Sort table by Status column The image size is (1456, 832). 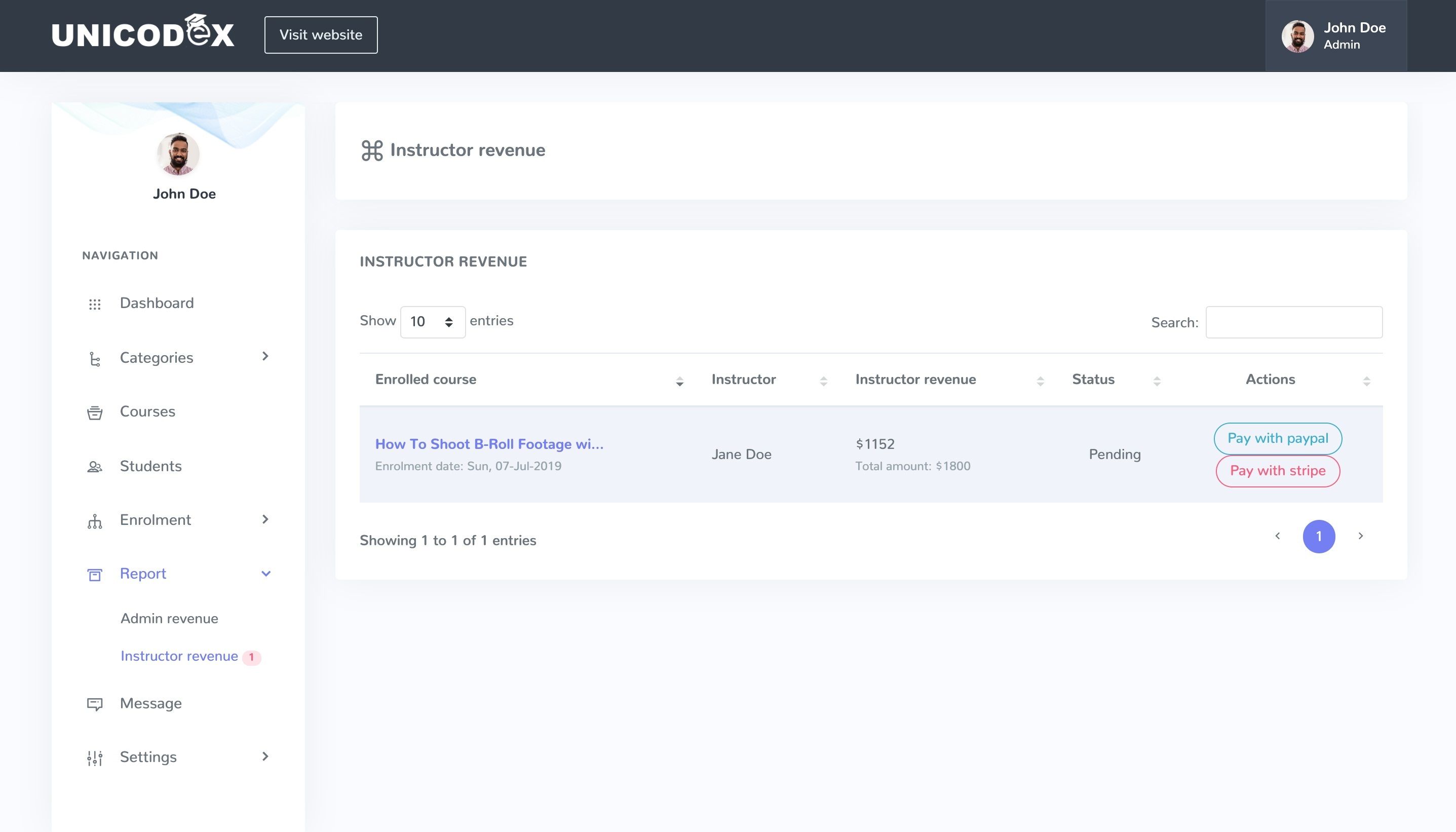coord(1093,380)
